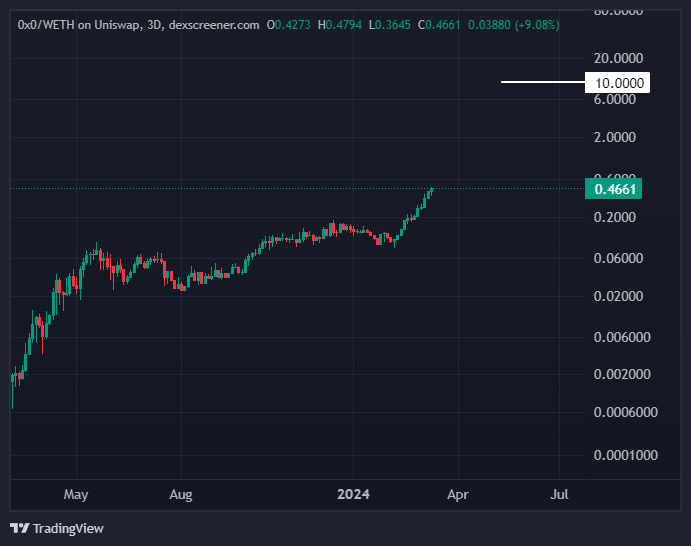Click the 2.0000 price axis label

[x=614, y=137]
